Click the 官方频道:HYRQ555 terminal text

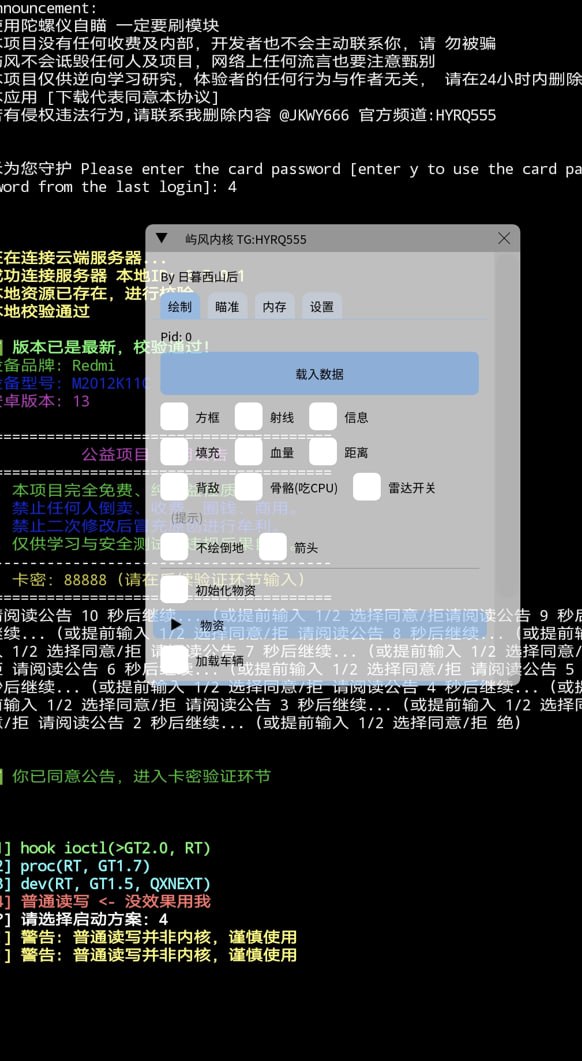click(427, 115)
